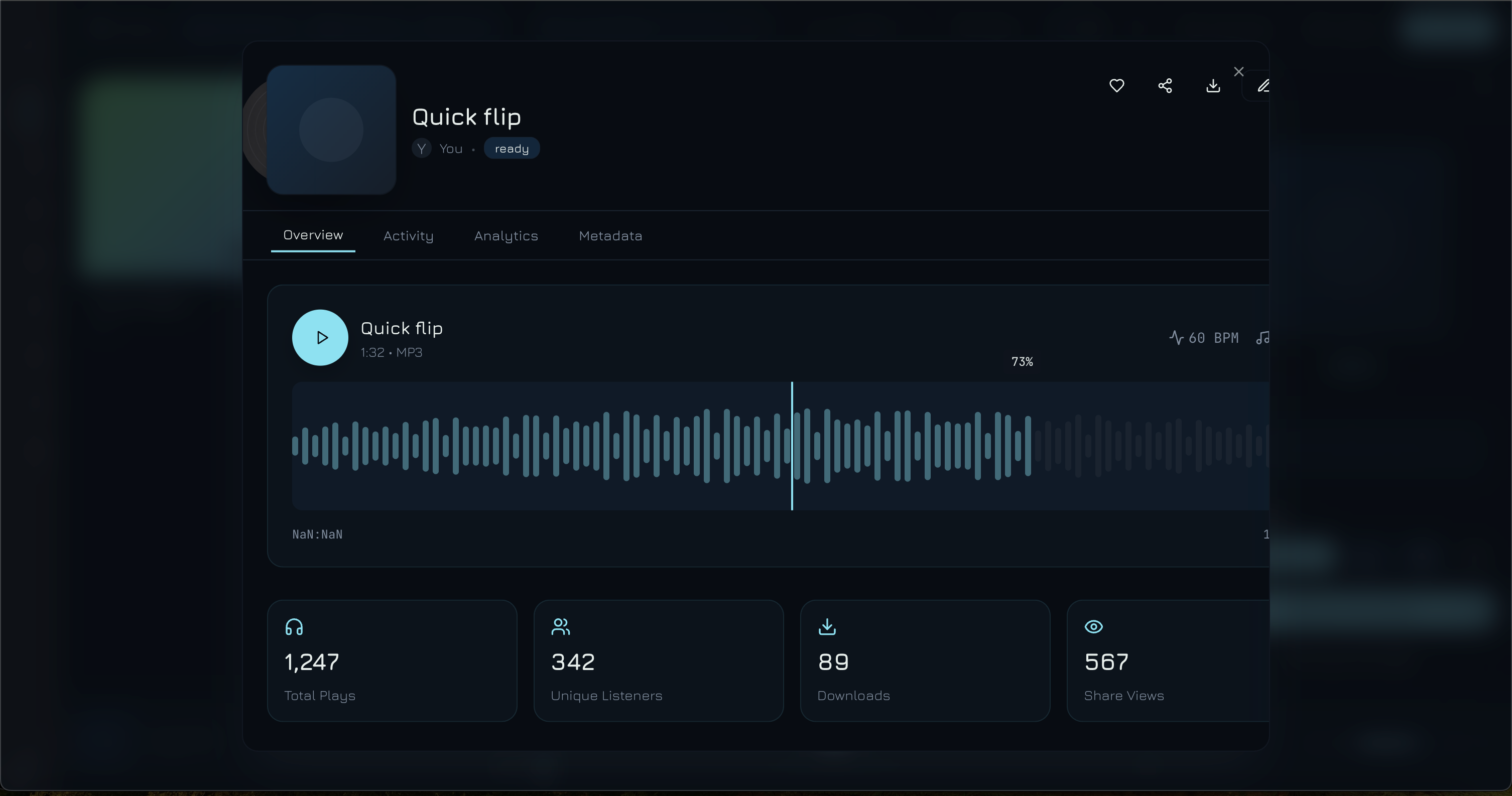Download the track via the header download icon
This screenshot has width=1512, height=796.
point(1213,86)
